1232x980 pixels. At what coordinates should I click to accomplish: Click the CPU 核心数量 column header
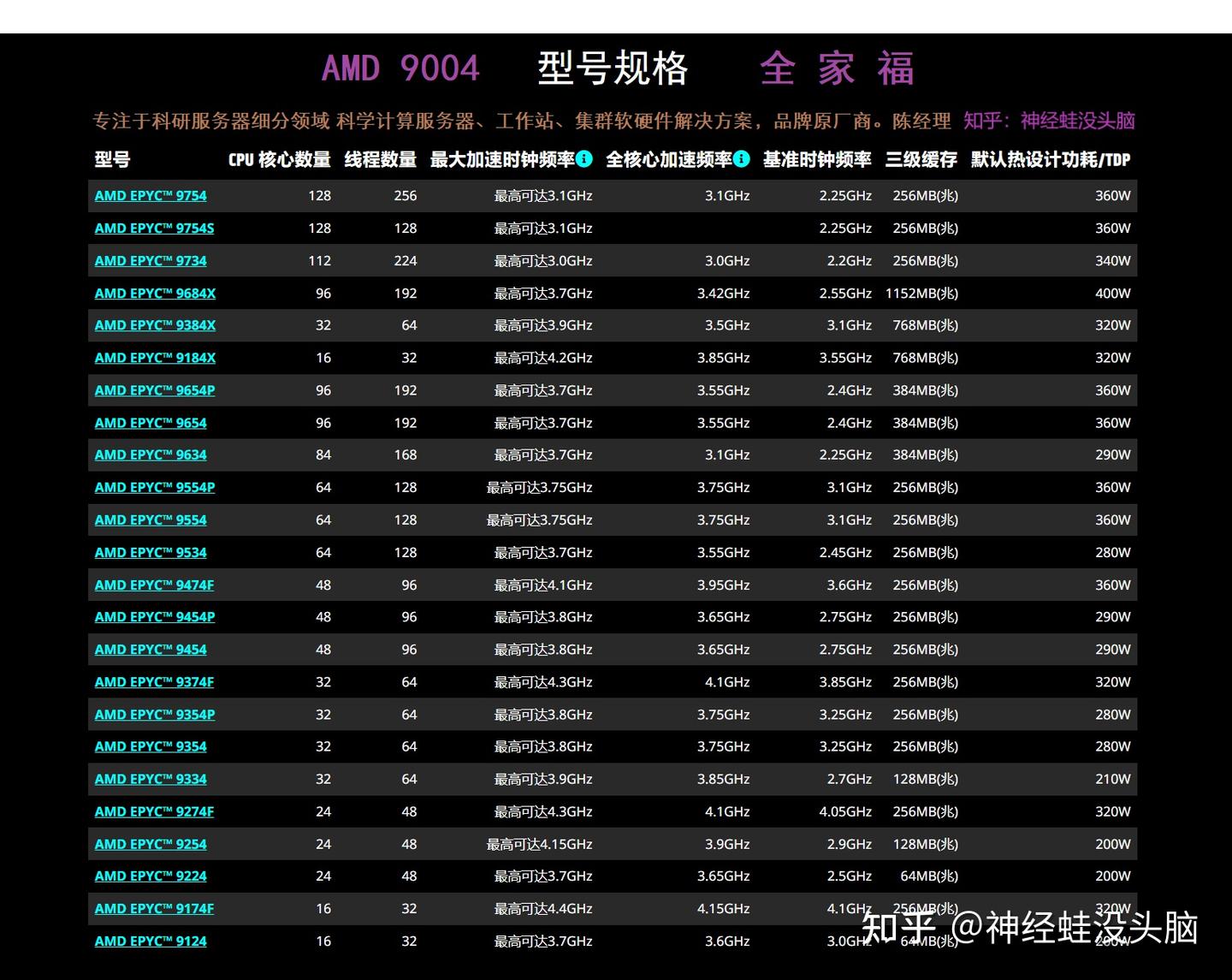tap(278, 160)
